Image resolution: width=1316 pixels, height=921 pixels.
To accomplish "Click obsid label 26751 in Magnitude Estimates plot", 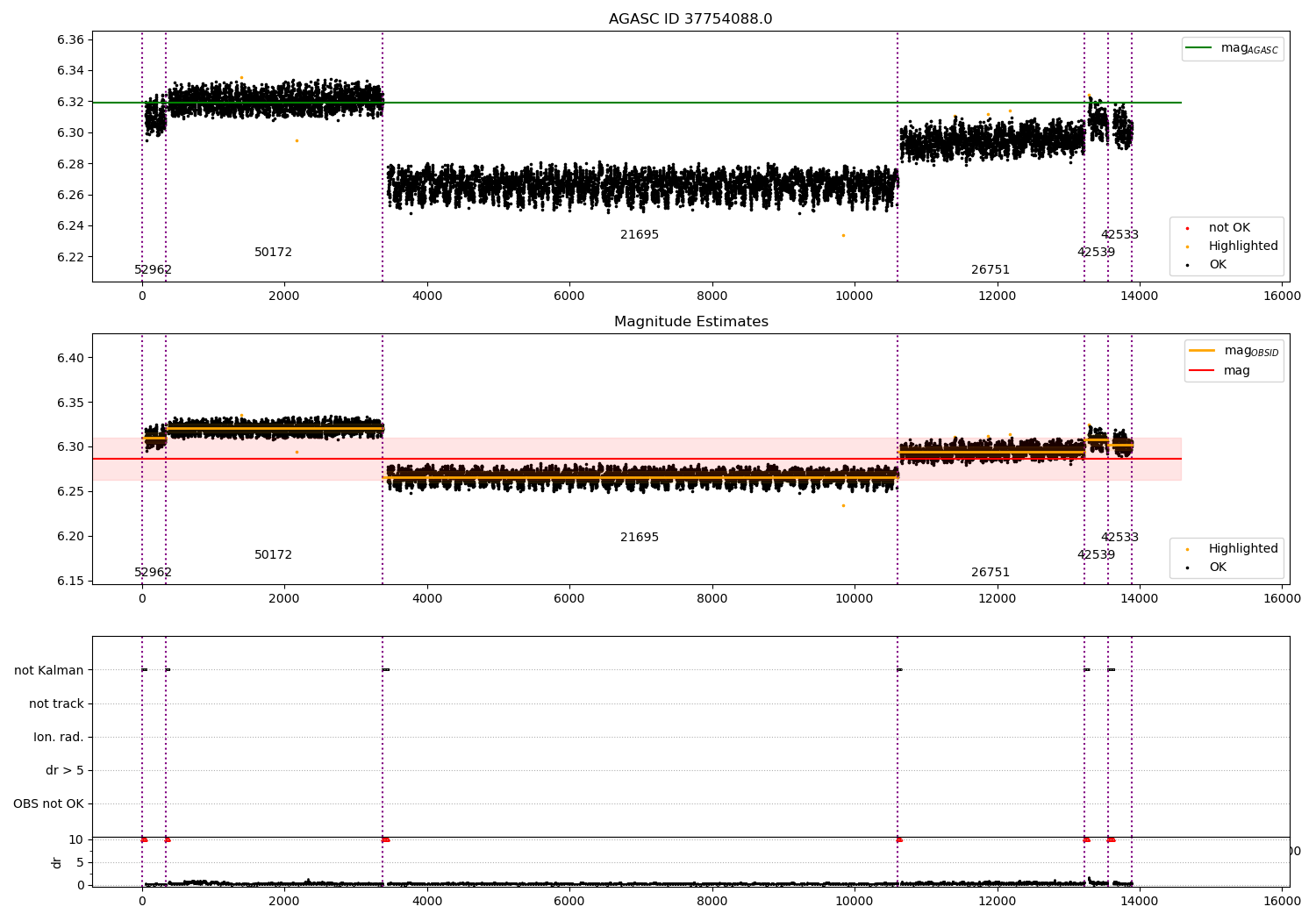I will 991,573.
